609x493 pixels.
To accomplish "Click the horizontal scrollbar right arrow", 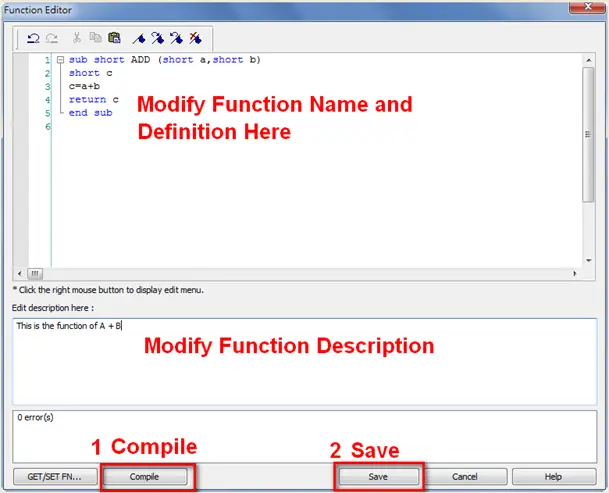I will coord(575,274).
